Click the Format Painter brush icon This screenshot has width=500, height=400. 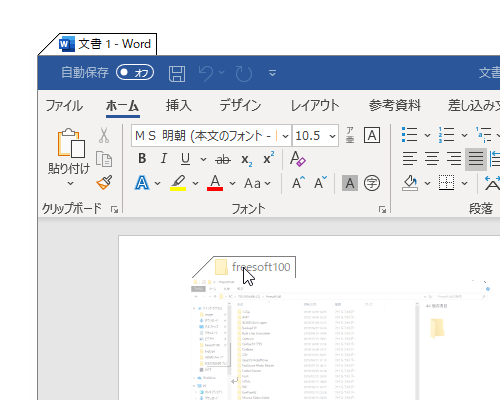pos(104,183)
